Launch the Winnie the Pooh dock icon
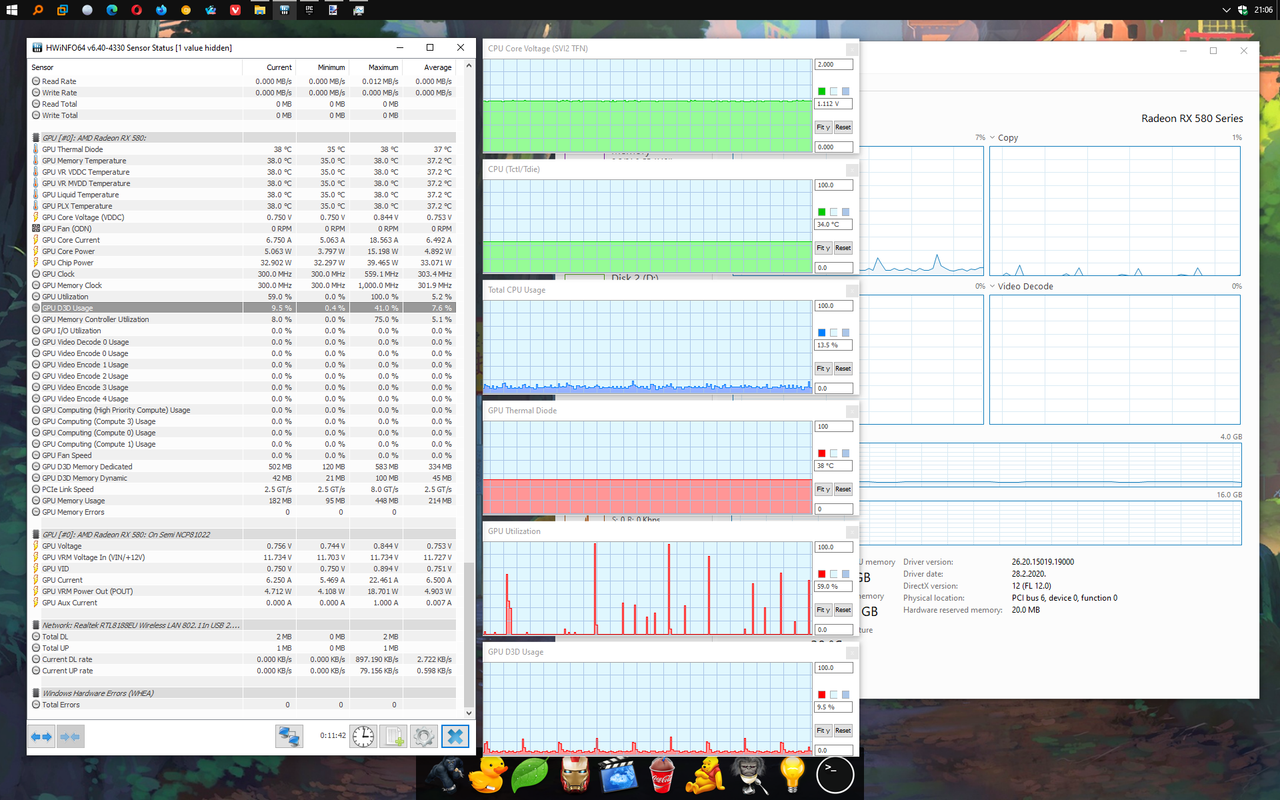This screenshot has height=800, width=1280. [705, 775]
